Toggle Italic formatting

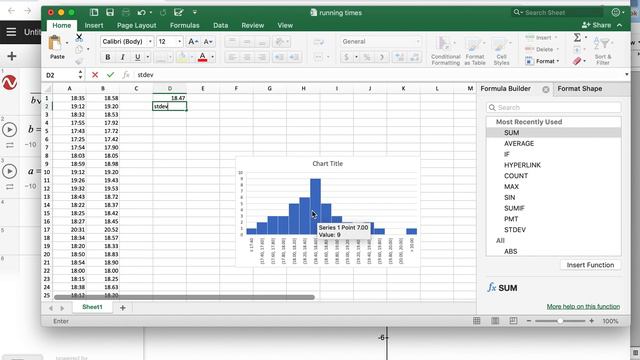(122, 57)
